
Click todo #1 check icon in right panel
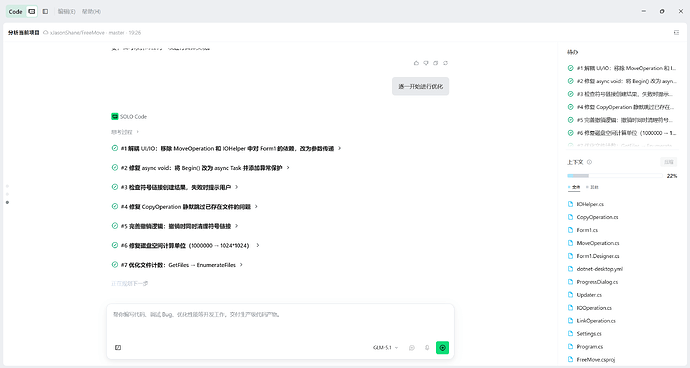coord(571,68)
